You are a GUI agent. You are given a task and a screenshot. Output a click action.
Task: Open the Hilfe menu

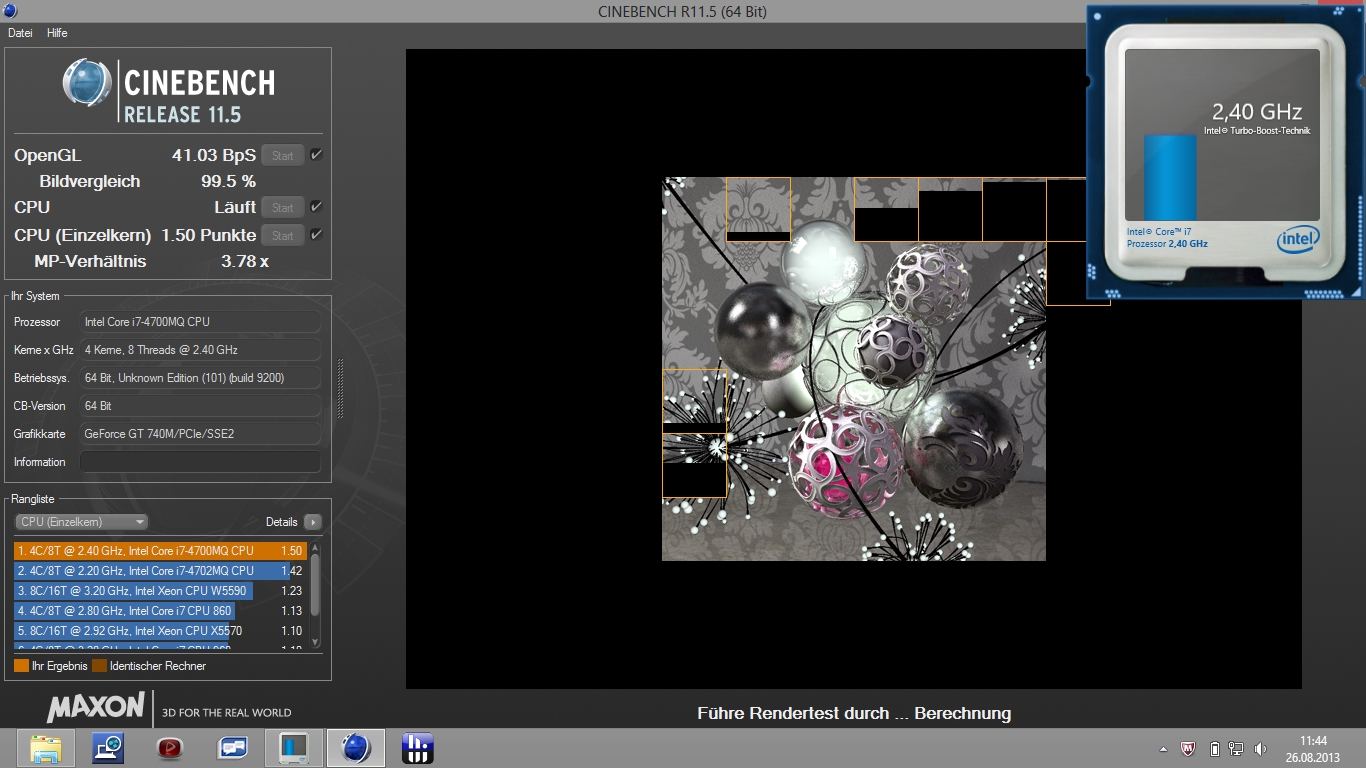(57, 33)
